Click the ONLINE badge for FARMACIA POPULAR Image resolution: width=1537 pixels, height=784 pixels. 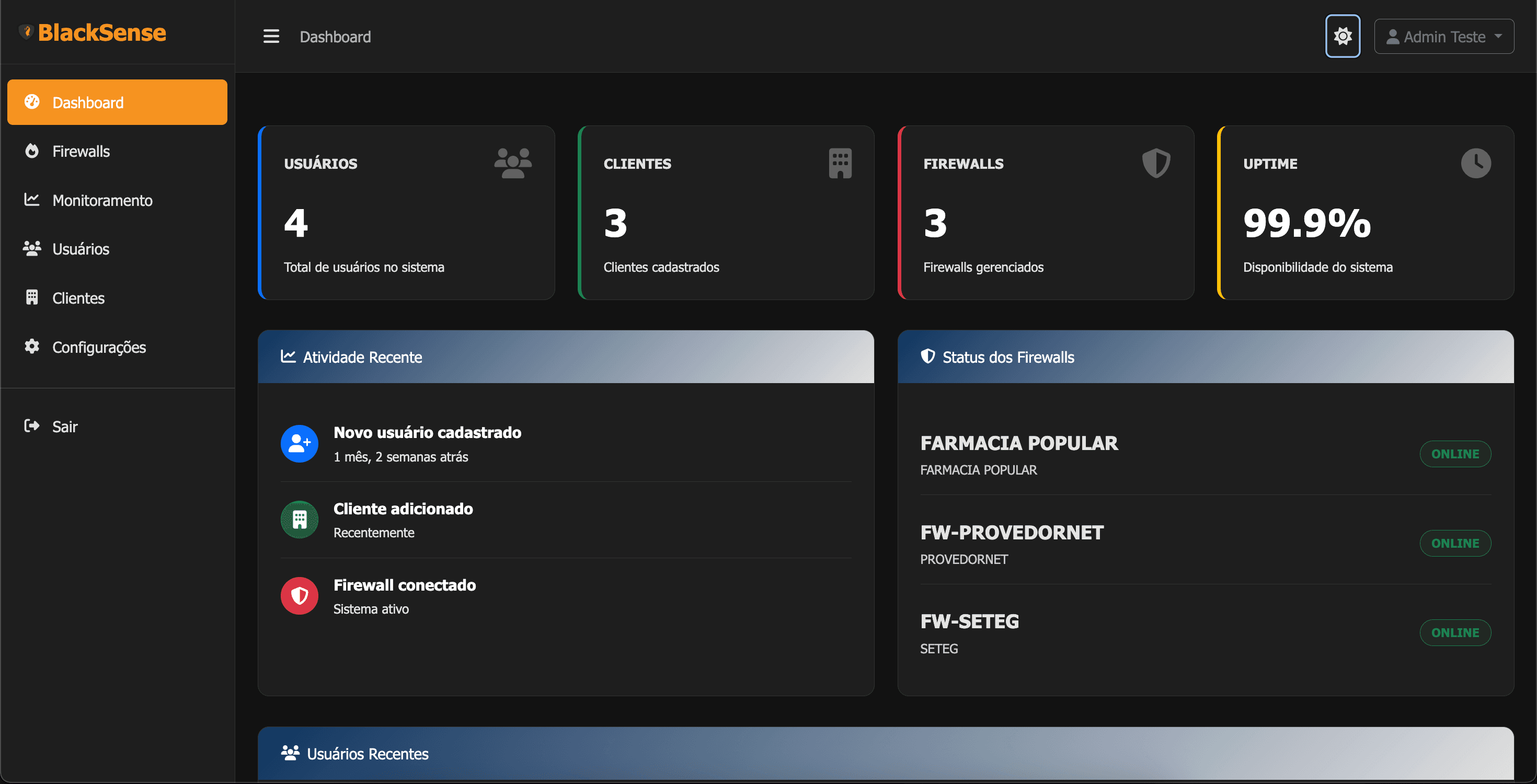click(1455, 454)
